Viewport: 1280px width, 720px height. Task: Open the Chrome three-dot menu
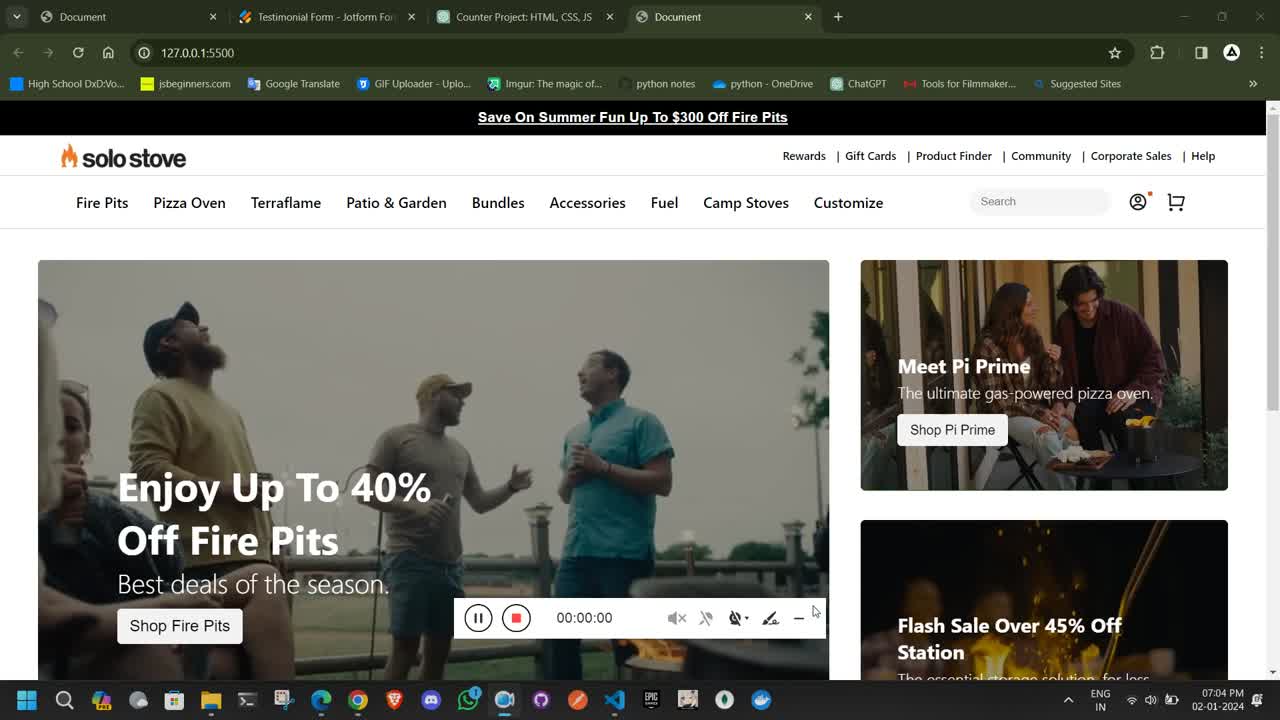(1262, 53)
